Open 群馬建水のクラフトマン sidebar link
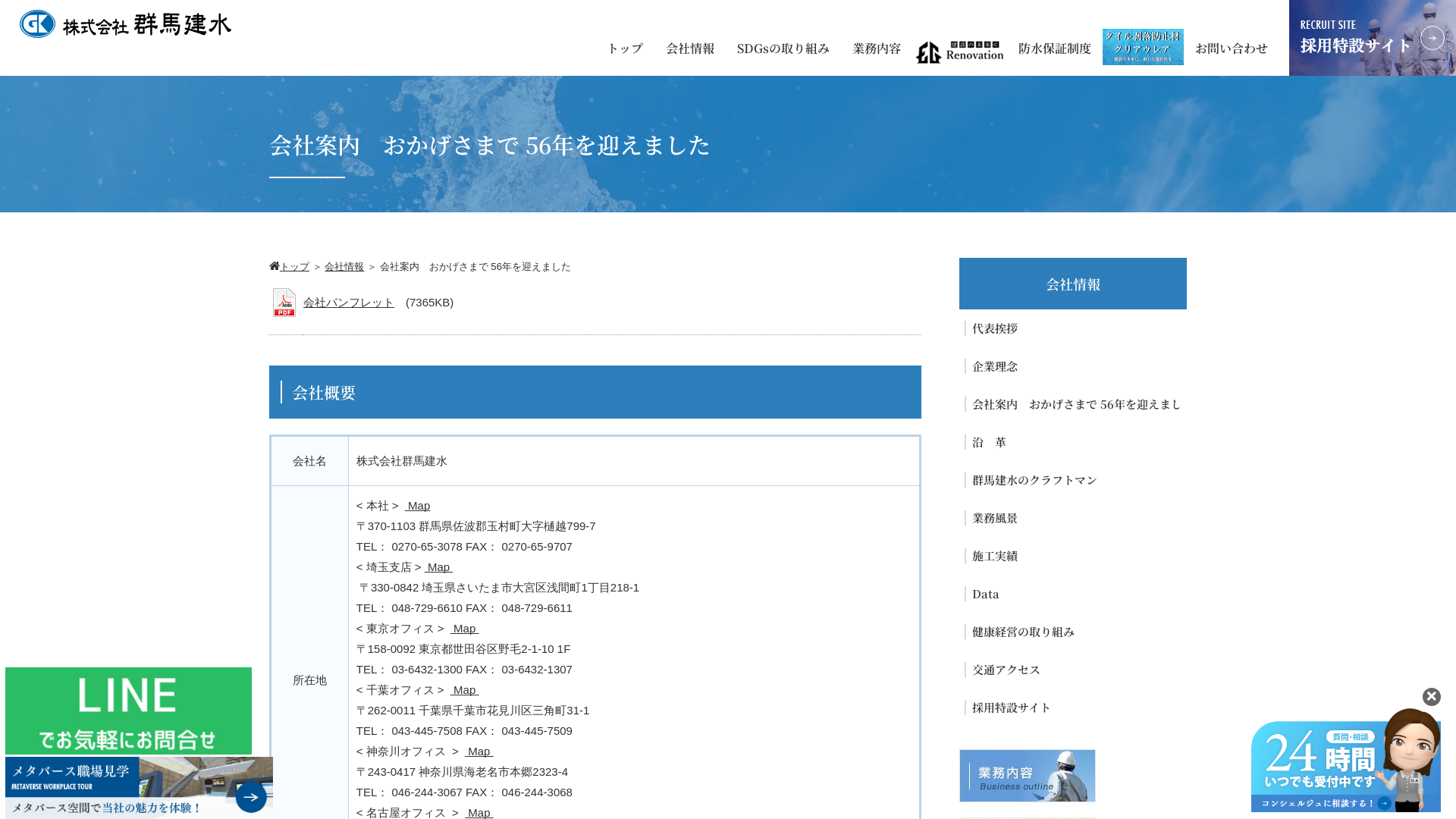The height and width of the screenshot is (819, 1456). click(1035, 480)
